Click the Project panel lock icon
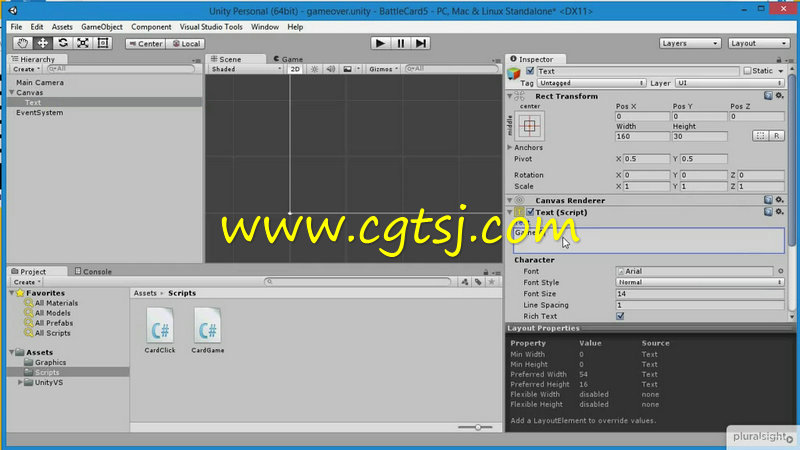Screen dimensions: 800x450 (486, 272)
